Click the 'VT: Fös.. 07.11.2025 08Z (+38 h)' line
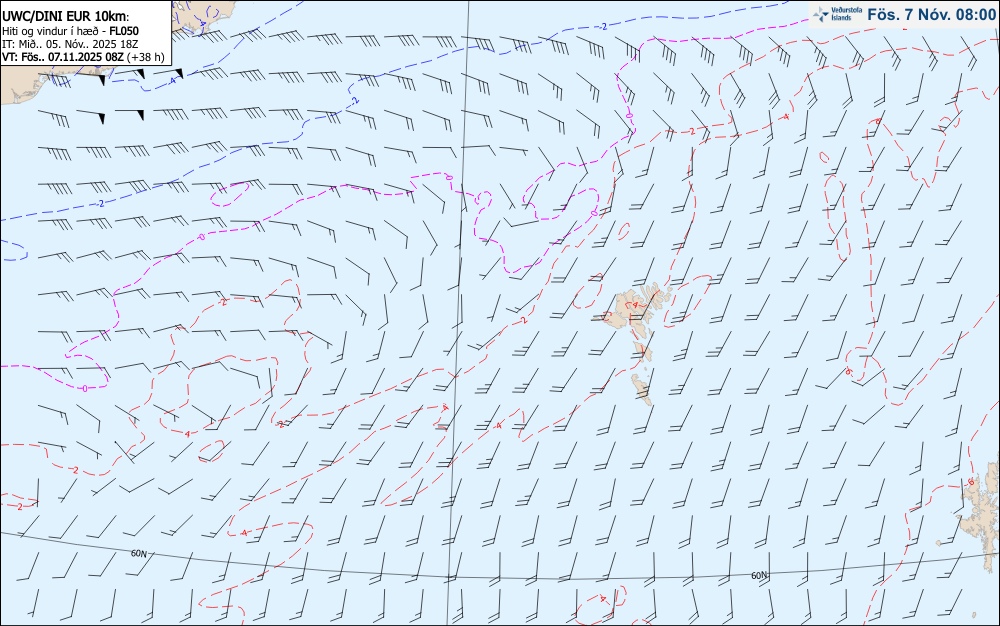Screen dimensions: 1000x626 click(83, 57)
